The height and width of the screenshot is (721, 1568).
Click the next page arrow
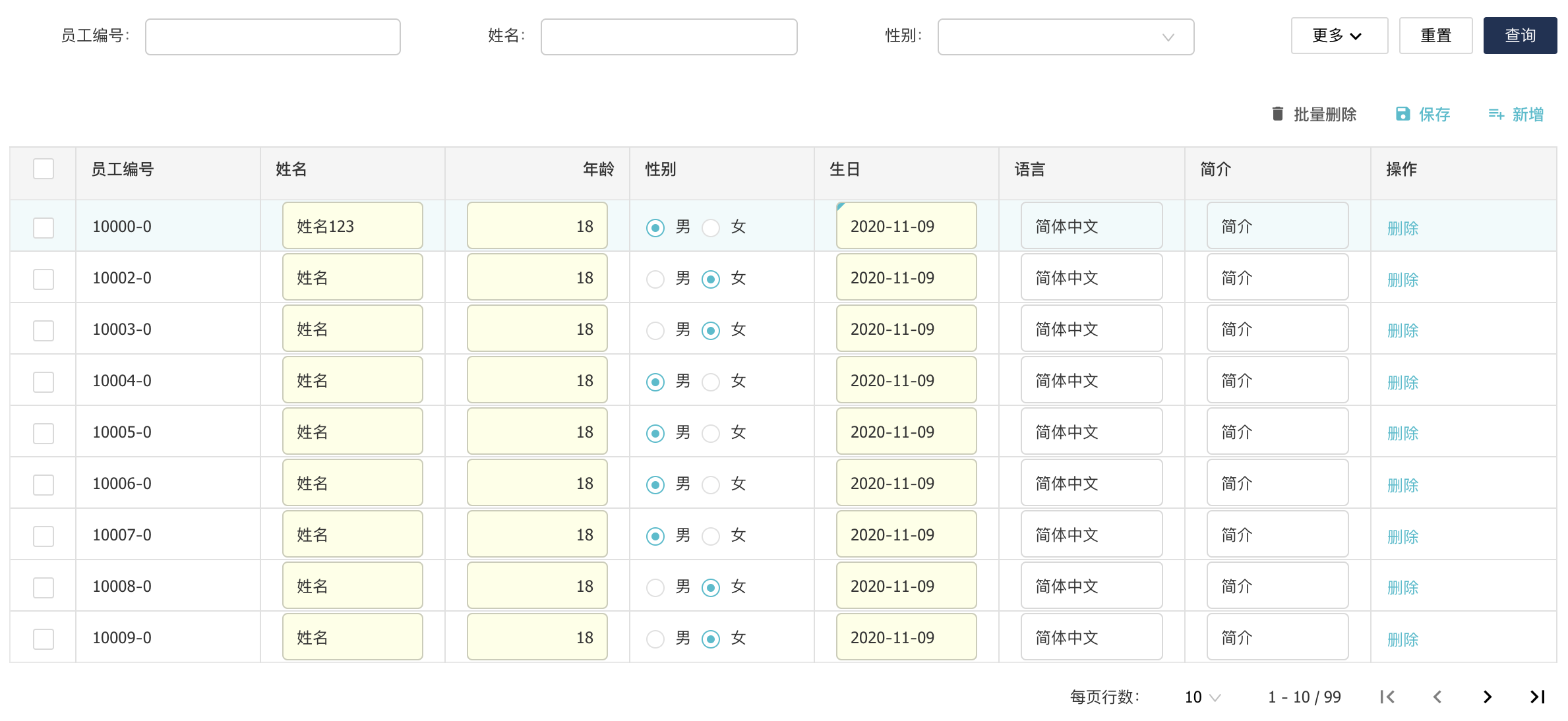[1487, 697]
